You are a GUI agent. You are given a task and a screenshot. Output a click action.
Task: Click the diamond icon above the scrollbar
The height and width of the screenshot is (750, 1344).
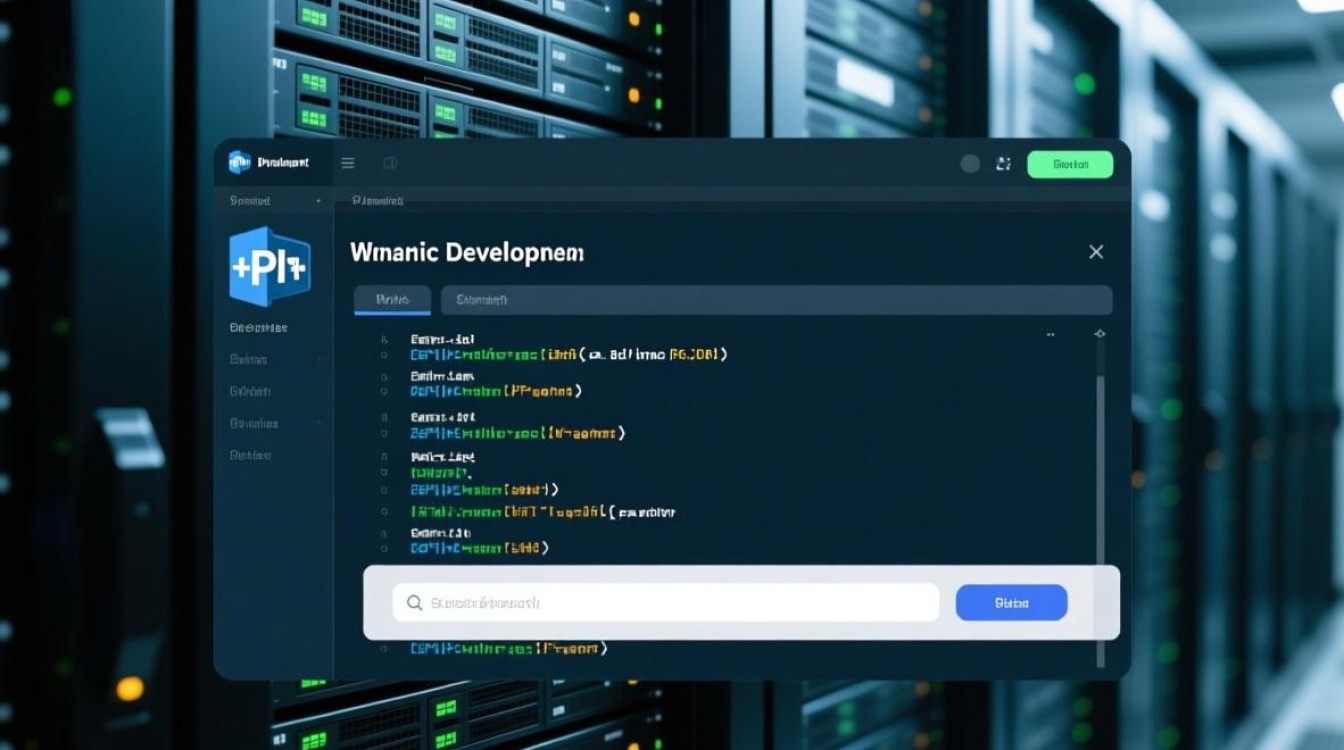point(1100,334)
